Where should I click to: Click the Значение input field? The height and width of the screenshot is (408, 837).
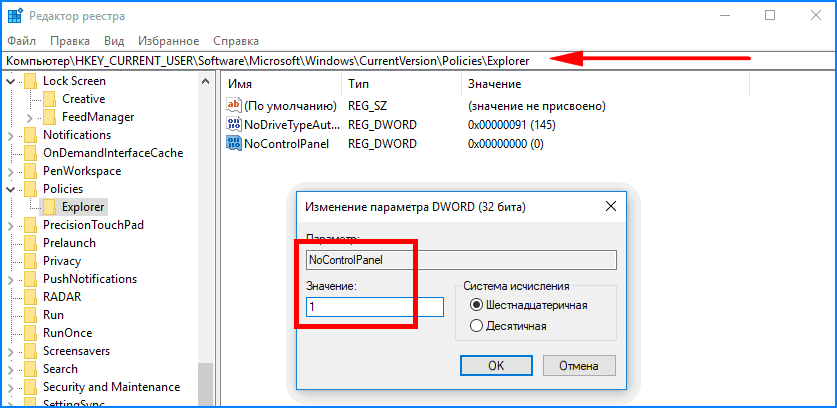[x=375, y=308]
